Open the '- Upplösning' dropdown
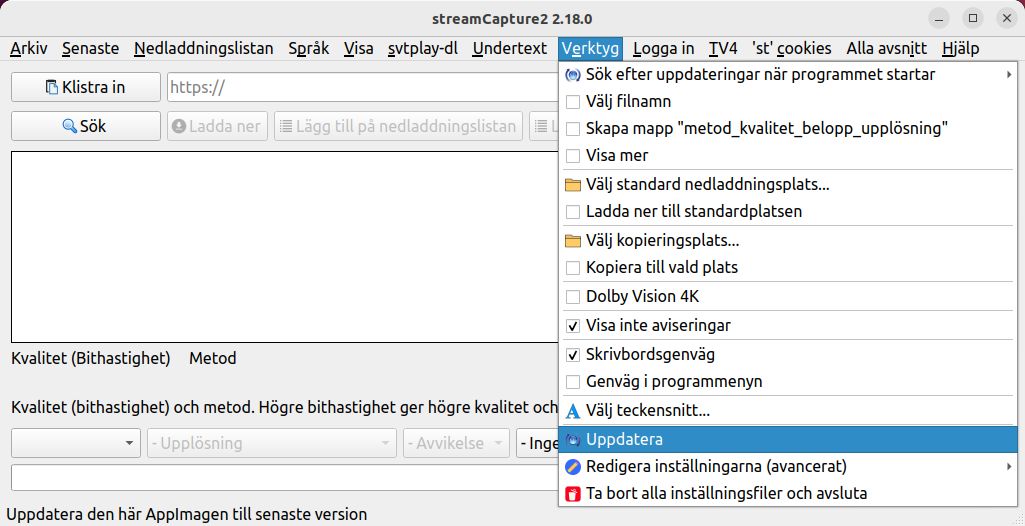The width and height of the screenshot is (1025, 526). tap(272, 444)
